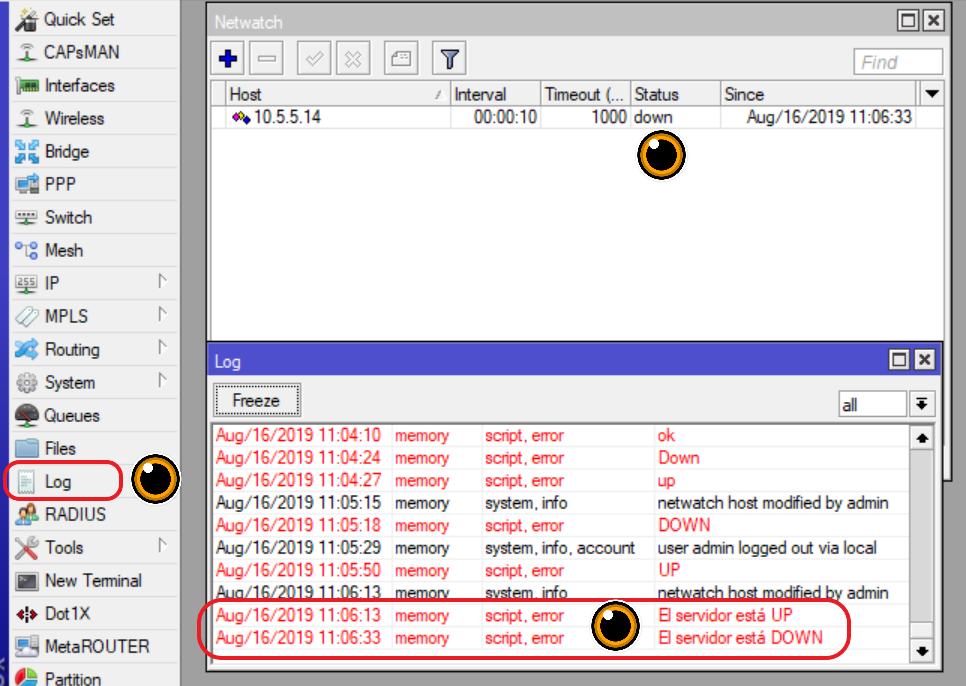Open PPP in the sidebar
The width and height of the screenshot is (966, 686).
[95, 184]
